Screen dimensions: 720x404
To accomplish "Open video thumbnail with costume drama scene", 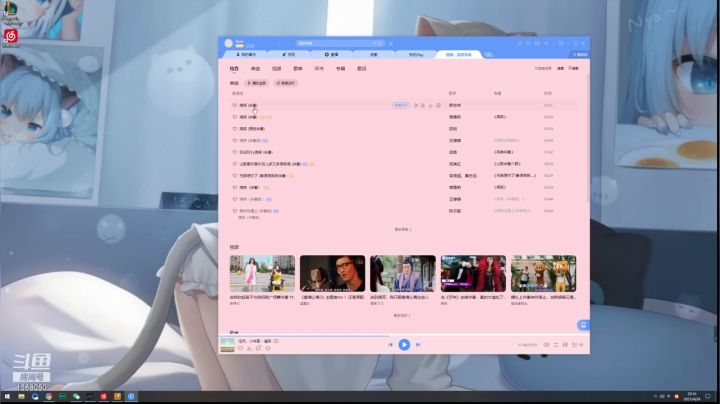I will click(x=403, y=274).
